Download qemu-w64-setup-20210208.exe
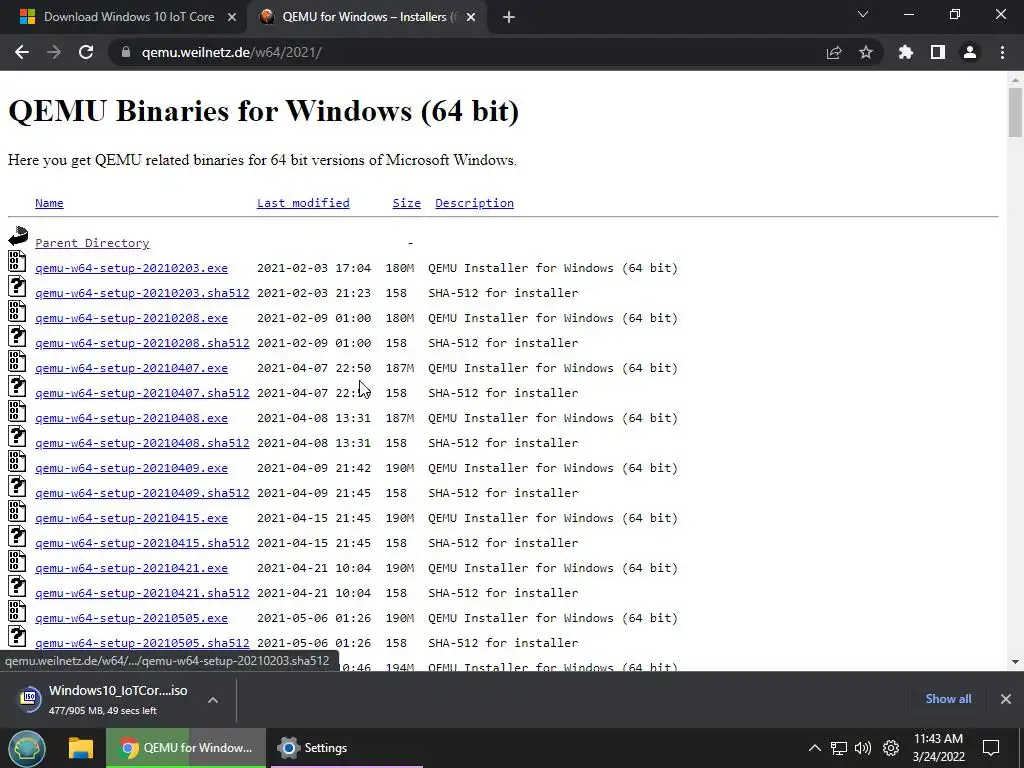This screenshot has height=768, width=1024. 131,318
